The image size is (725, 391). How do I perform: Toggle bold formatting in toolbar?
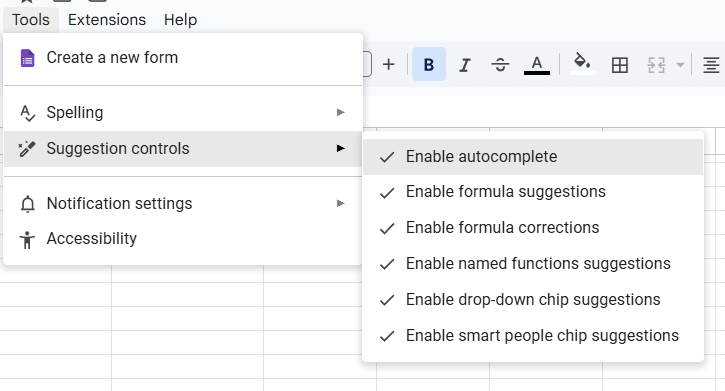pos(429,64)
